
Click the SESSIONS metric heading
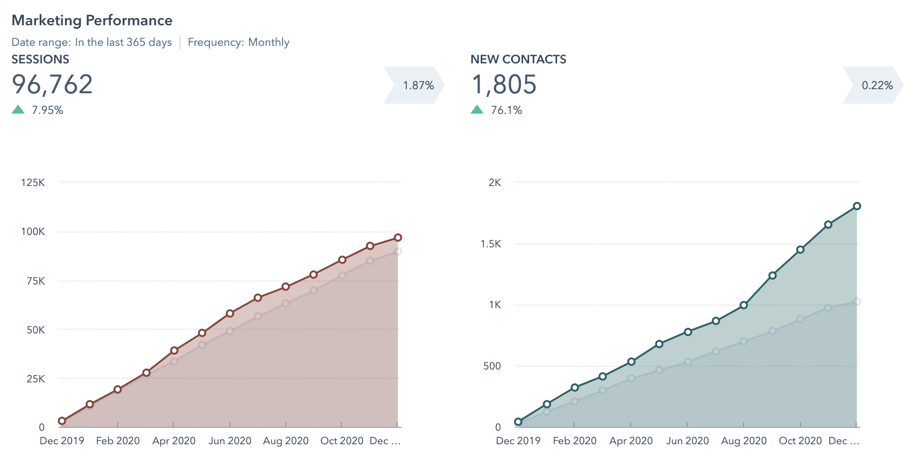pyautogui.click(x=40, y=59)
